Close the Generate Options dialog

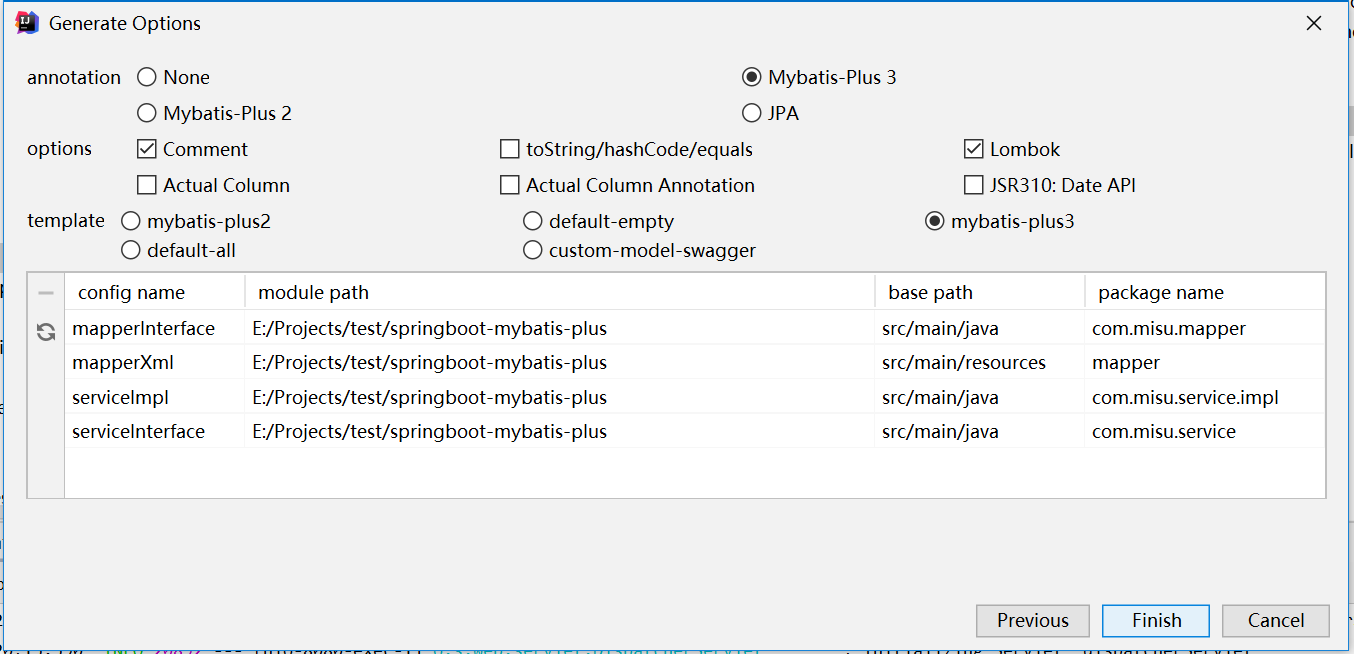point(1314,23)
